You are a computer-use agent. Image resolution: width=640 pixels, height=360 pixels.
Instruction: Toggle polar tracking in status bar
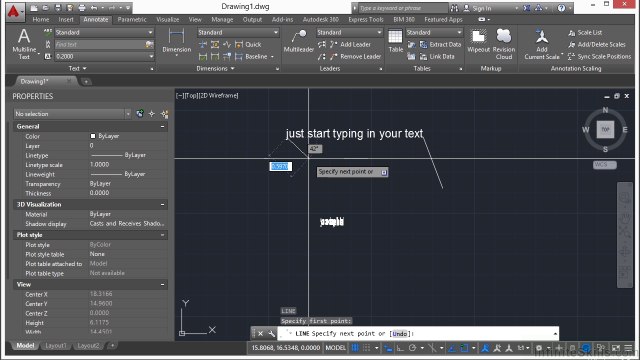point(412,348)
